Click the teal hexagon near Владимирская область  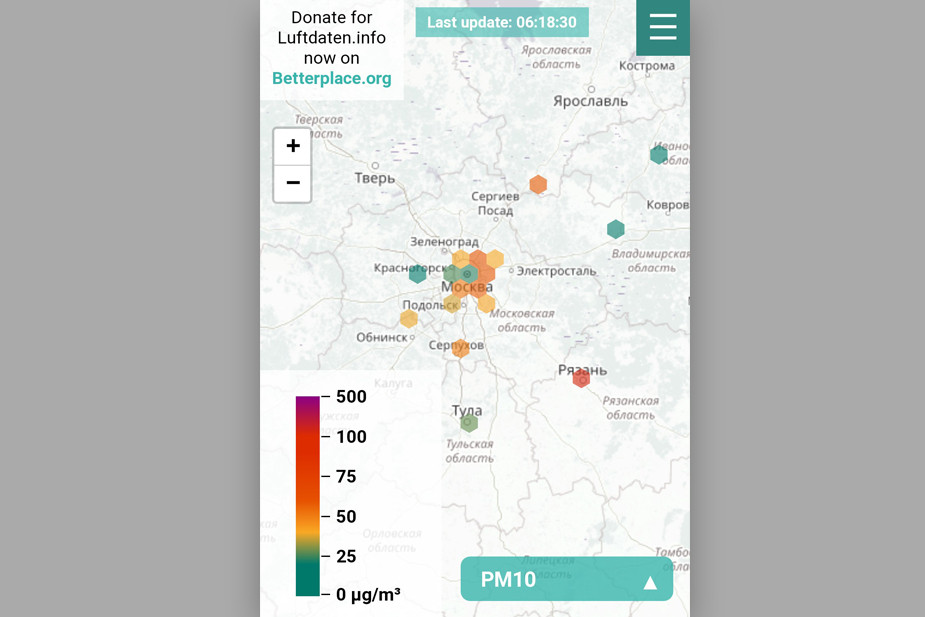(x=616, y=229)
